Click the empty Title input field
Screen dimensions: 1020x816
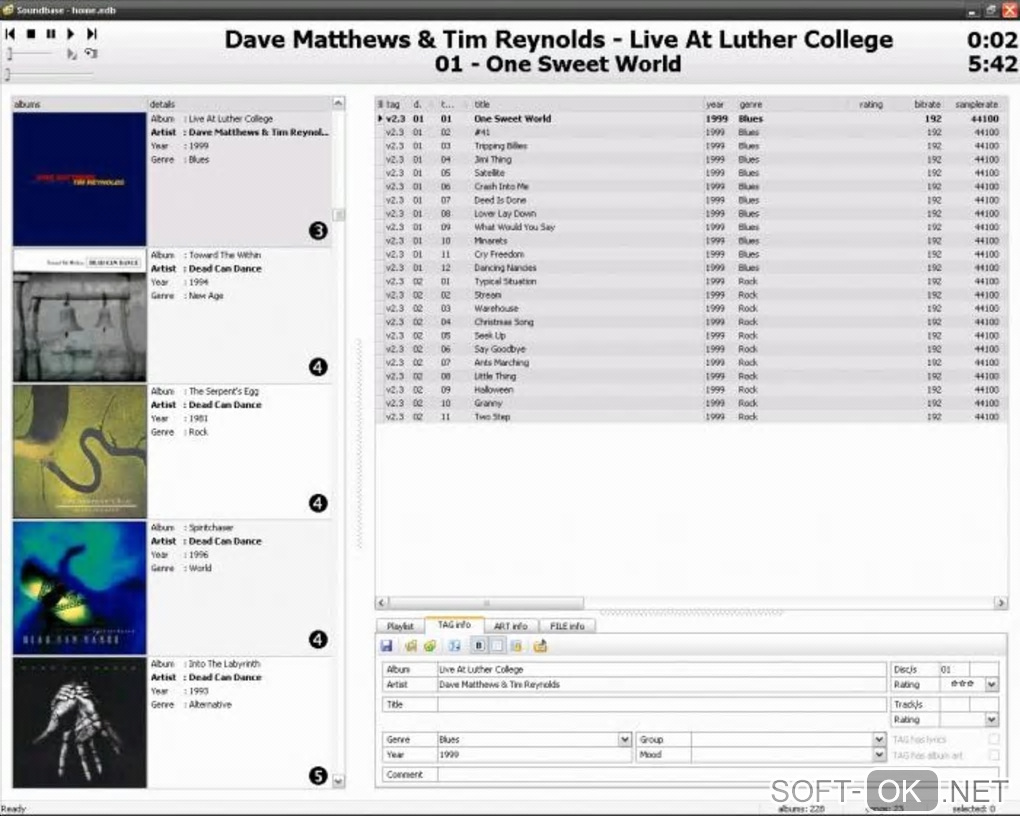click(x=662, y=704)
